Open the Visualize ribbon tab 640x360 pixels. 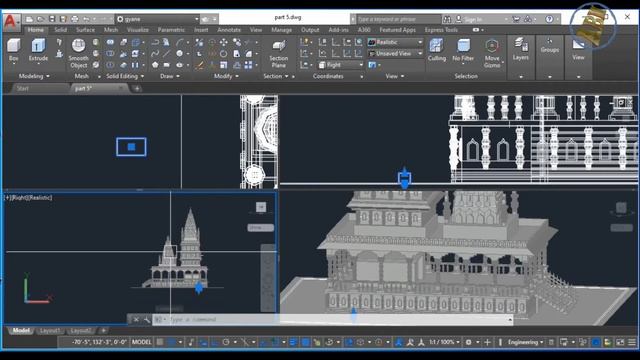click(x=138, y=30)
